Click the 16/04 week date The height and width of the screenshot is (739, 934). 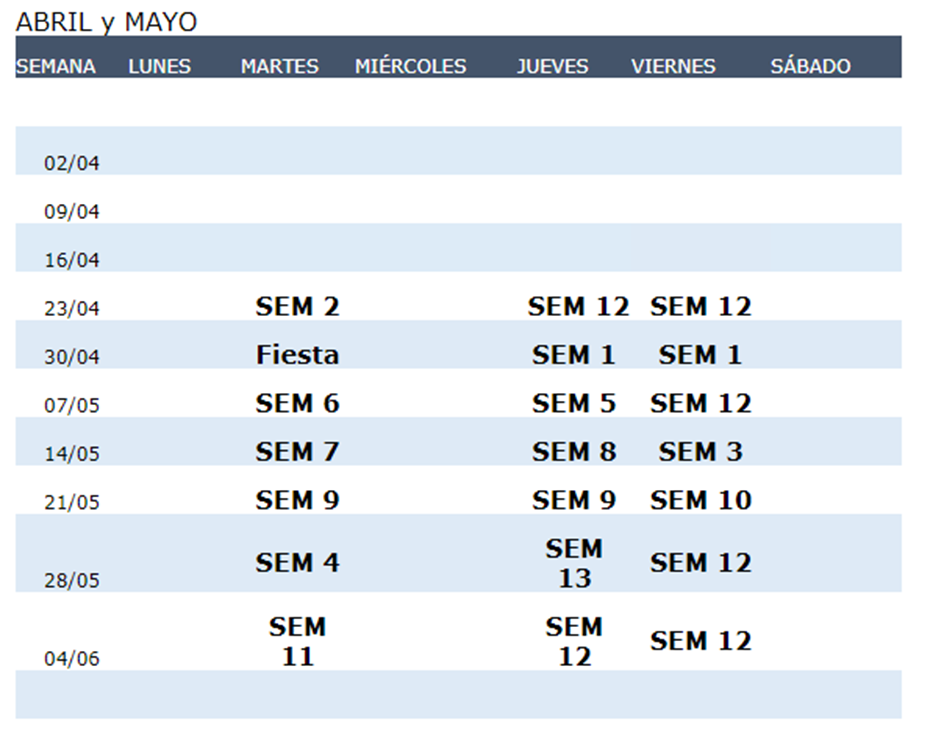point(71,260)
